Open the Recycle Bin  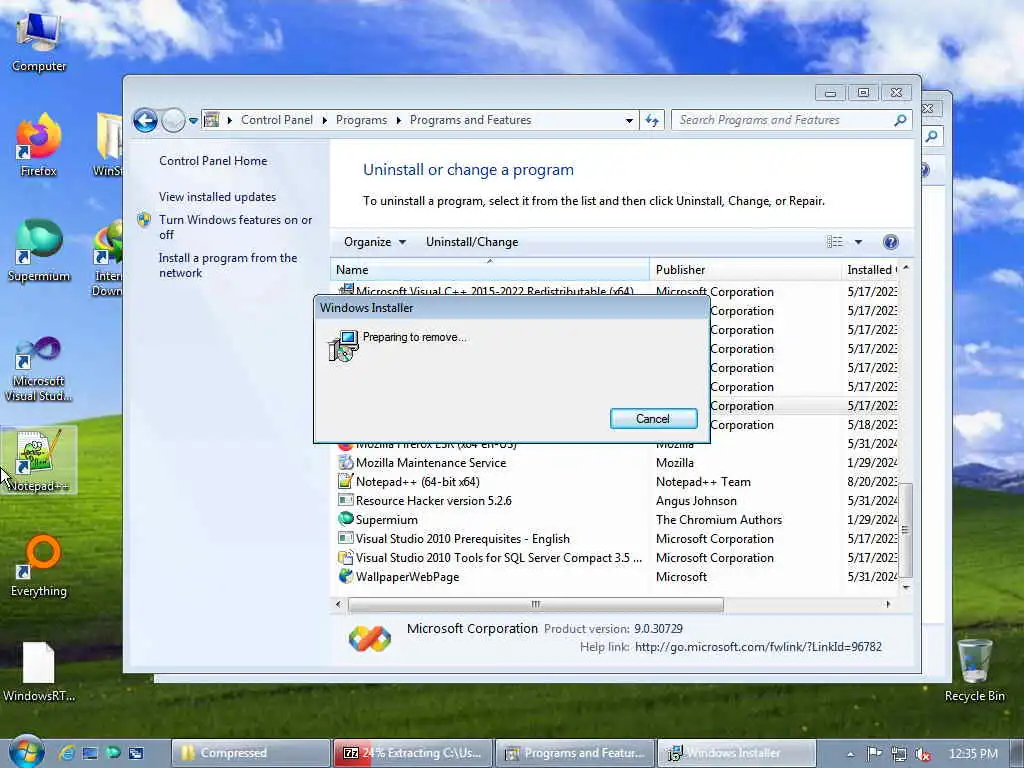pos(974,670)
